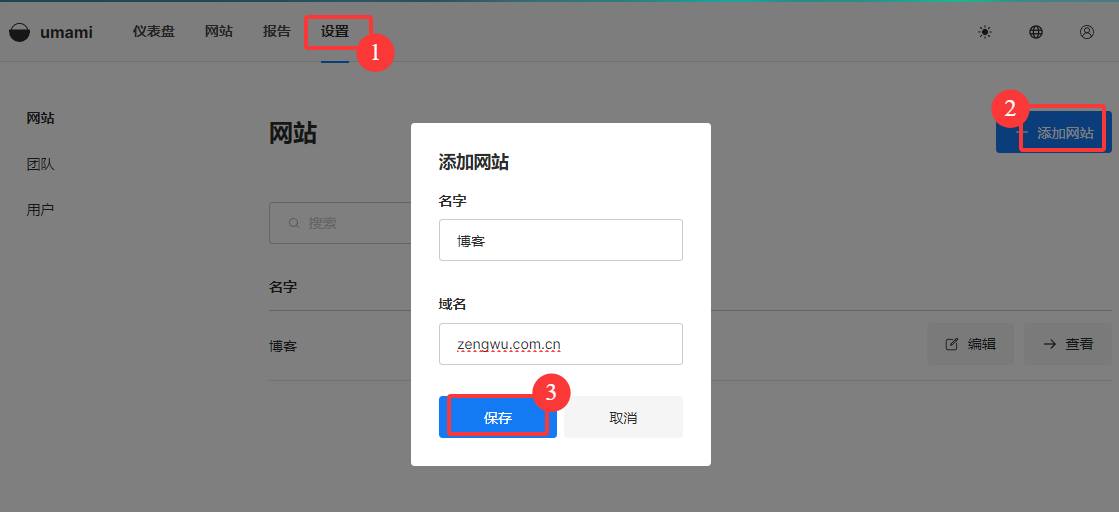Click the magnifier icon in search box

(294, 223)
